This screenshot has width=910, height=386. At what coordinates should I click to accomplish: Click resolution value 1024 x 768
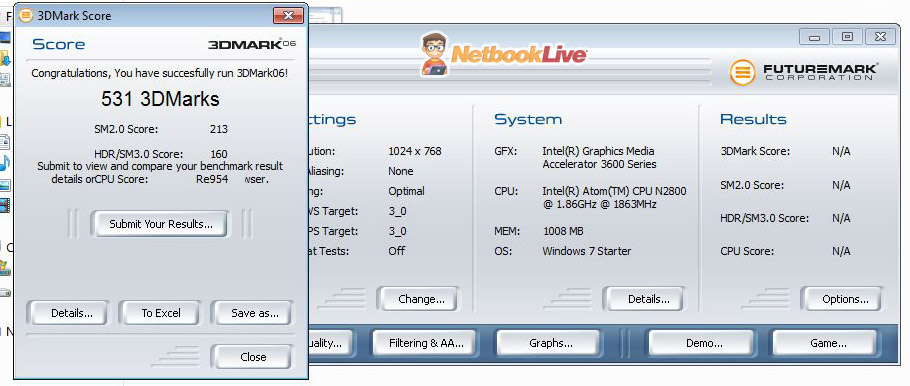pos(415,151)
